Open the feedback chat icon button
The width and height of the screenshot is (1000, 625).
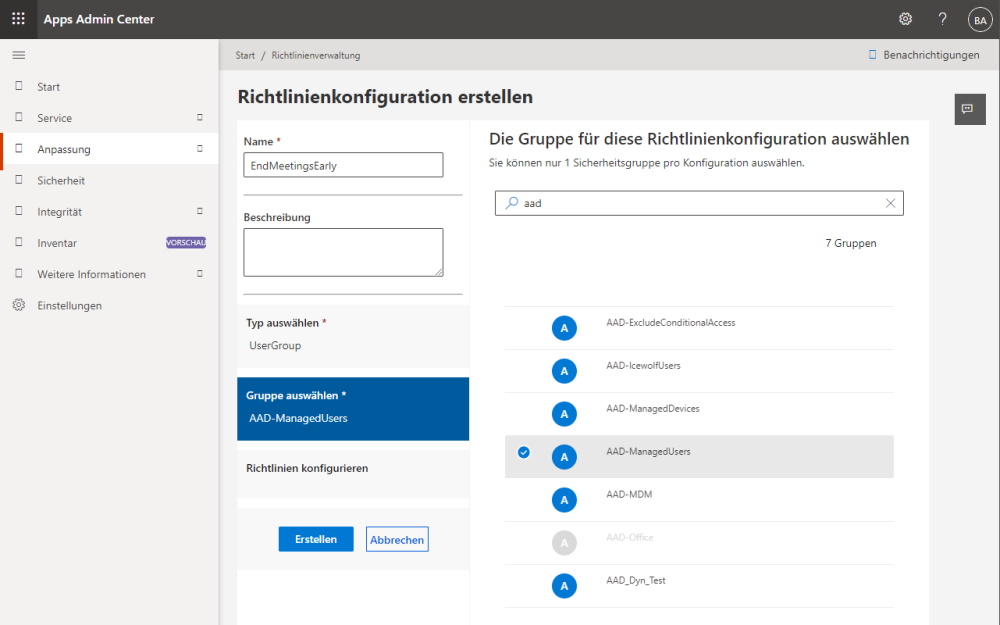coord(970,109)
